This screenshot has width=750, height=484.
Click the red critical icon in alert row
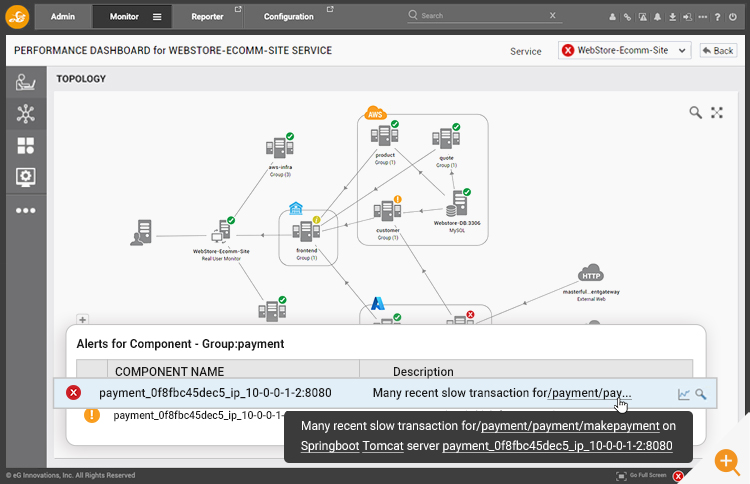(73, 393)
